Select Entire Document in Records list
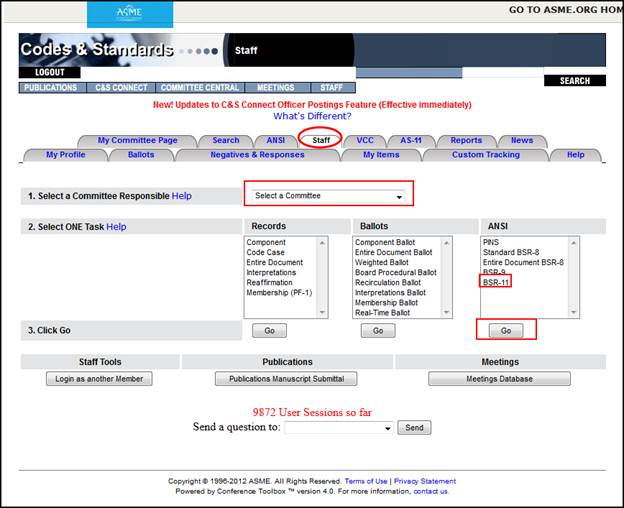Image resolution: width=624 pixels, height=508 pixels. pyautogui.click(x=275, y=263)
